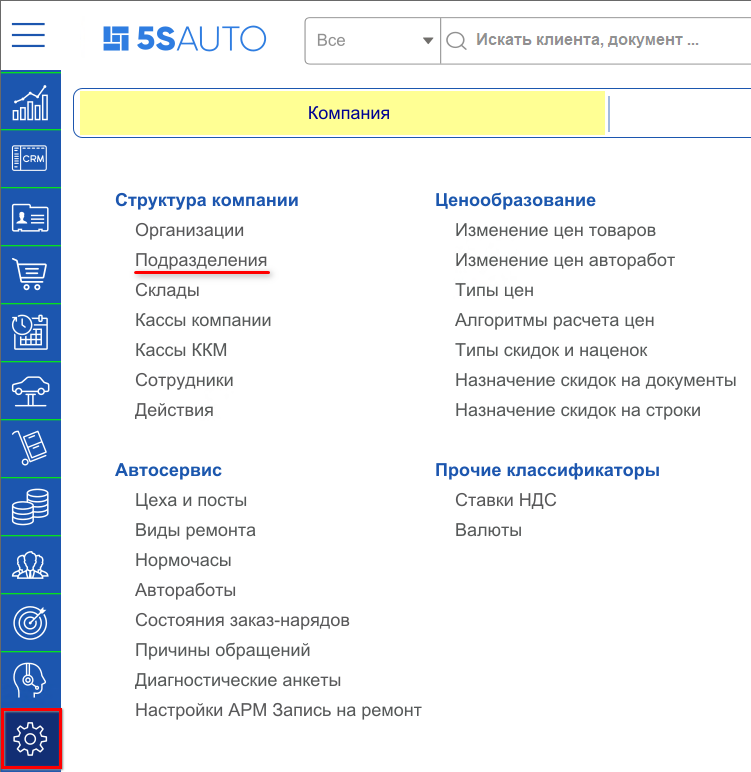This screenshot has height=772, width=751.
Task: Open Кассы компании
Action: [203, 320]
